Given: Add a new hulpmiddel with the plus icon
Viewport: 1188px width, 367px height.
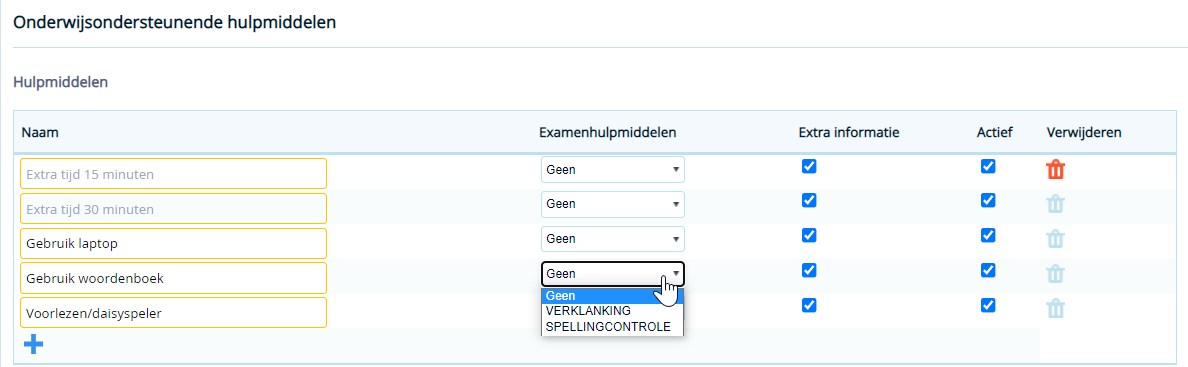Looking at the screenshot, I should coord(33,345).
